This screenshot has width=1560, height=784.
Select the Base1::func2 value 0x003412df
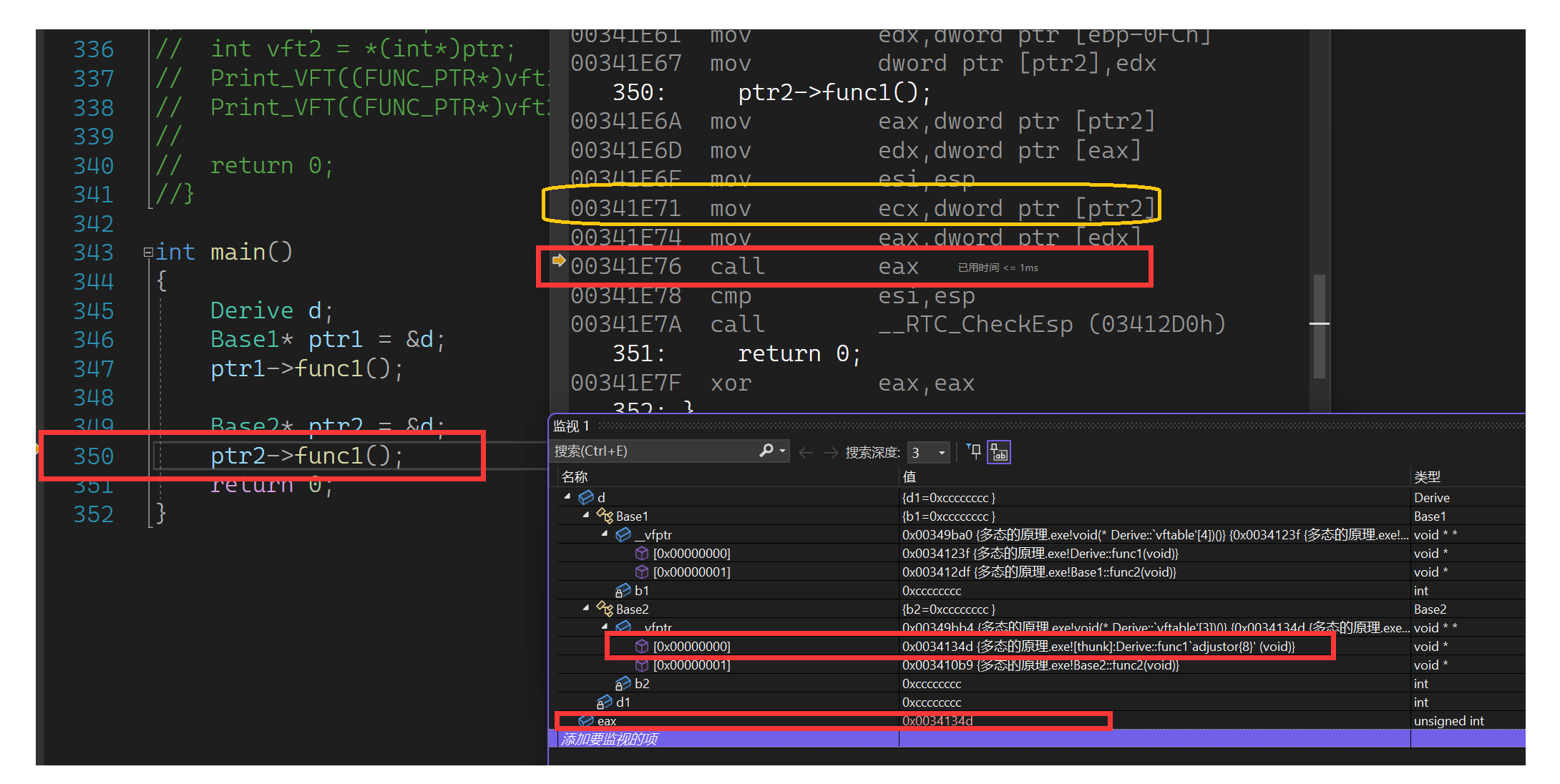coord(1039,572)
